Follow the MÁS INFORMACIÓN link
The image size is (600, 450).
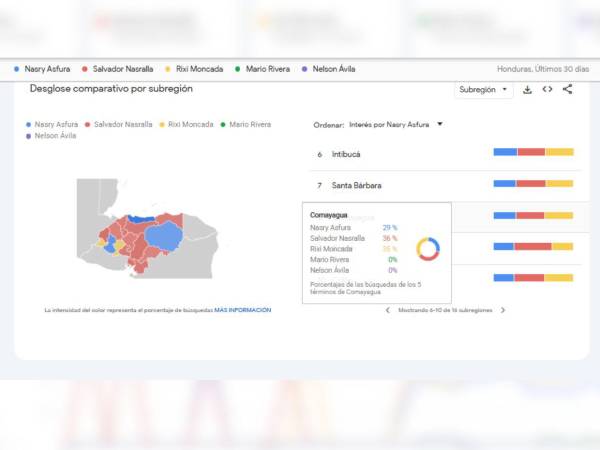click(243, 310)
